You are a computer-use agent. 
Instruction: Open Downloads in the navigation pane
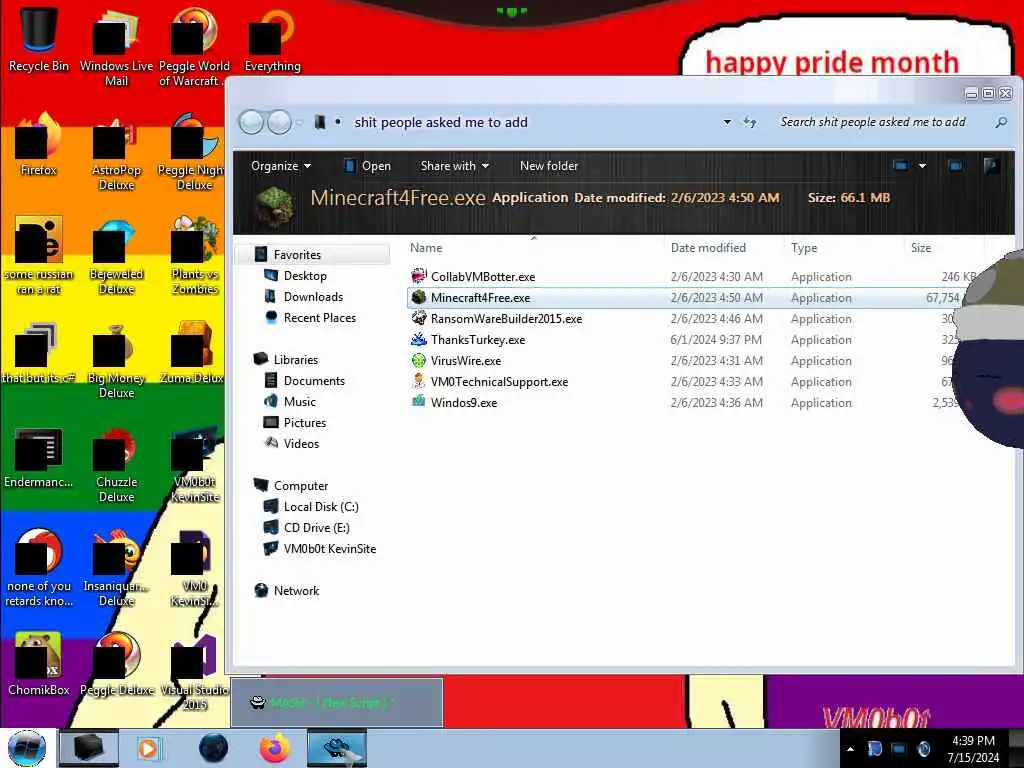[313, 296]
